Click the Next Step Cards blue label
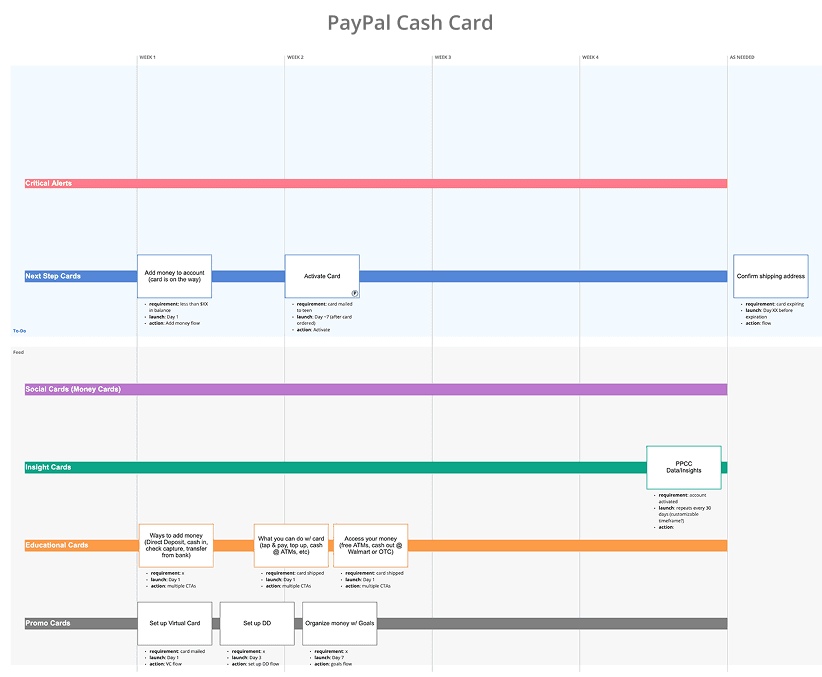822x677 pixels. pyautogui.click(x=53, y=276)
